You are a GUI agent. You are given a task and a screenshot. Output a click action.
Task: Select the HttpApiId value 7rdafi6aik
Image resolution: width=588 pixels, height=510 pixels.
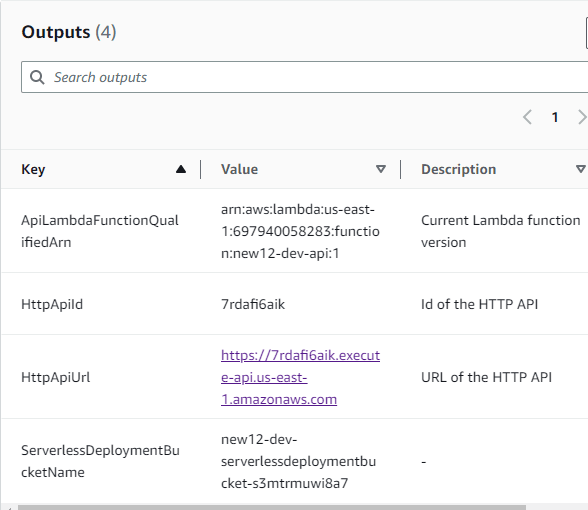coord(253,304)
